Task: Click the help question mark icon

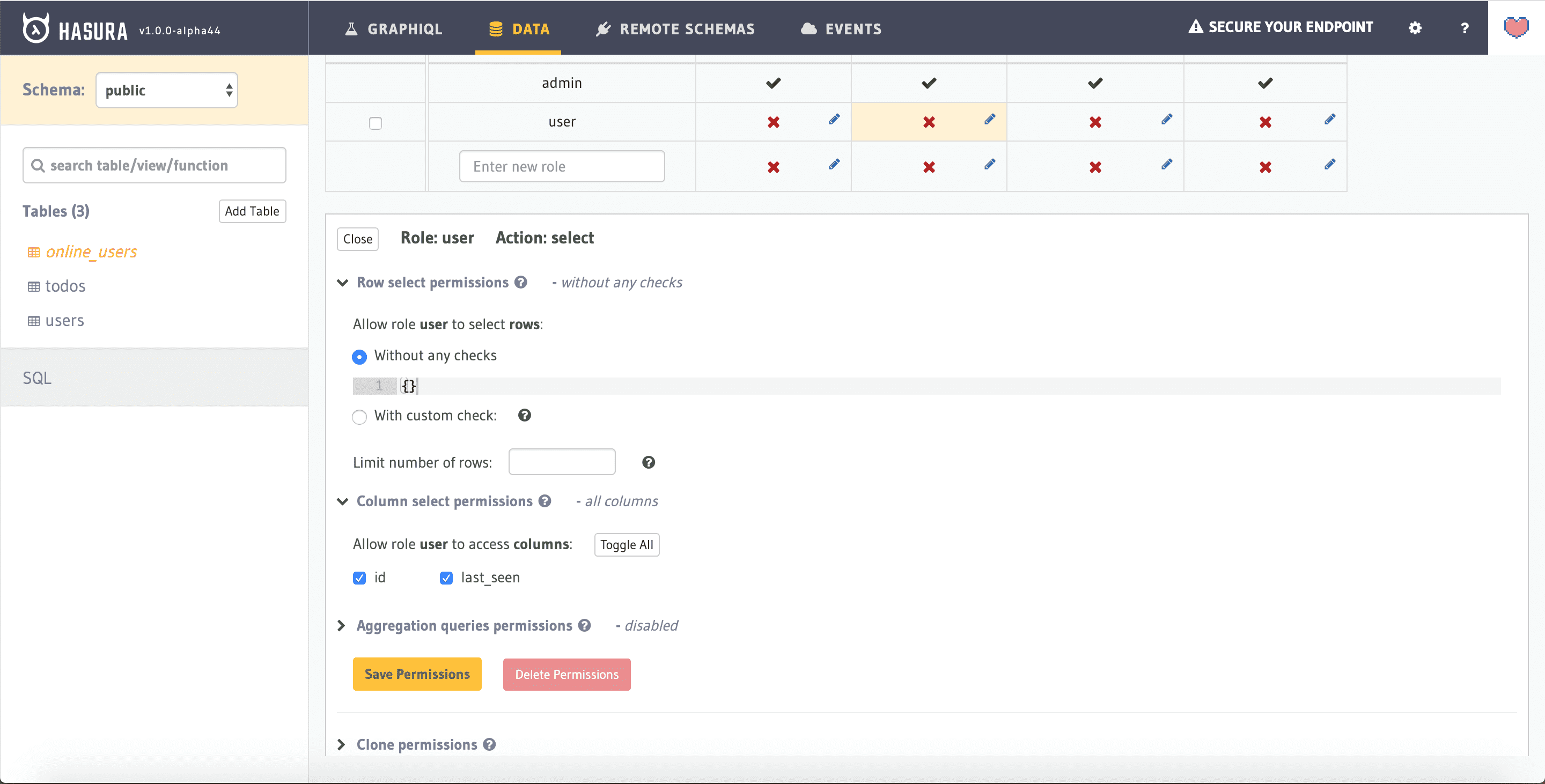Action: (x=1463, y=28)
